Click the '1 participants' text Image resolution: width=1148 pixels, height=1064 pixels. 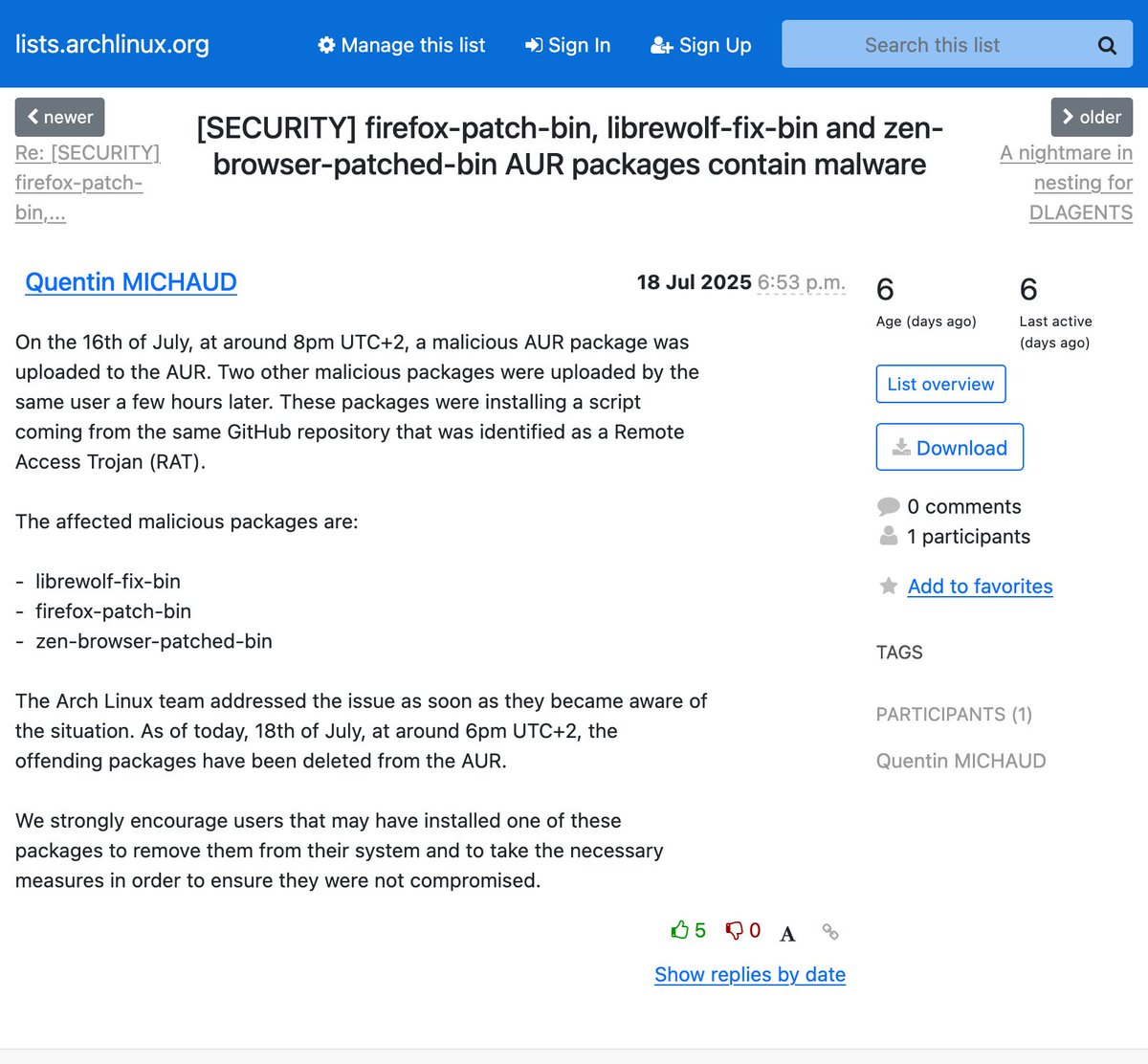[969, 537]
